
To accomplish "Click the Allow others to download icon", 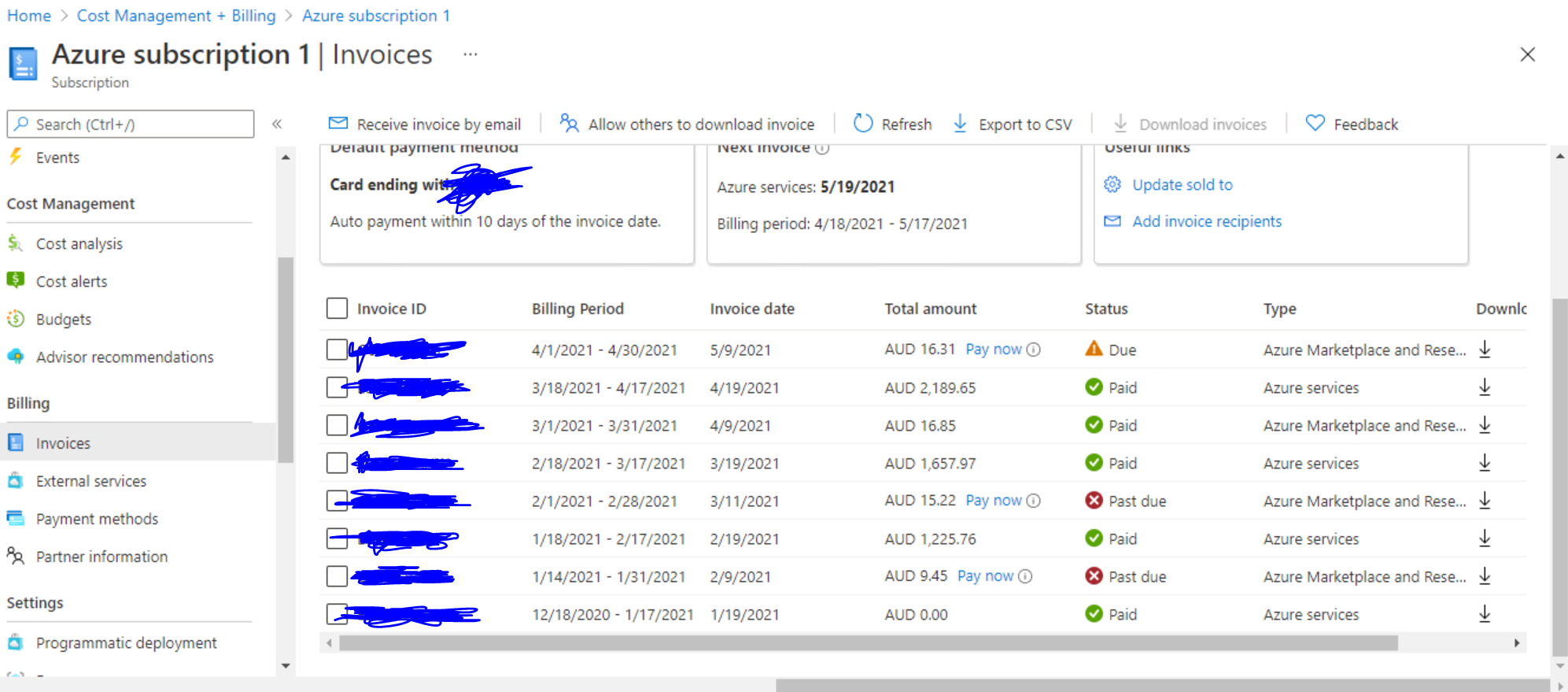I will click(x=569, y=124).
